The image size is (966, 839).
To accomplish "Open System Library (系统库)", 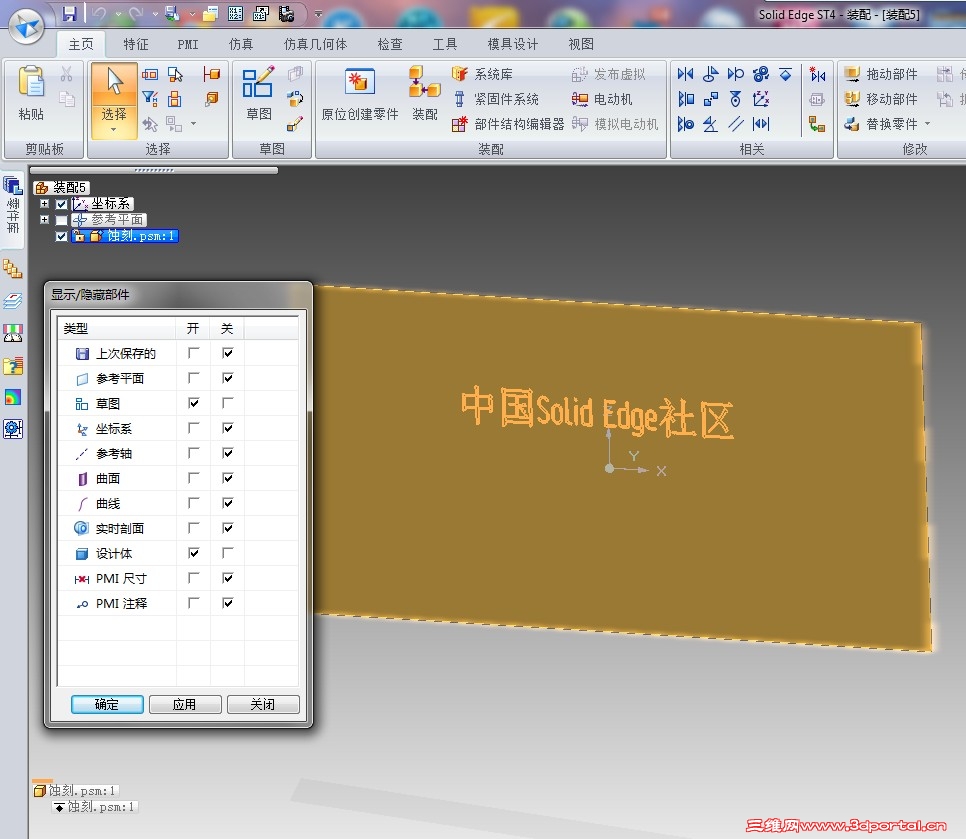I will point(482,75).
